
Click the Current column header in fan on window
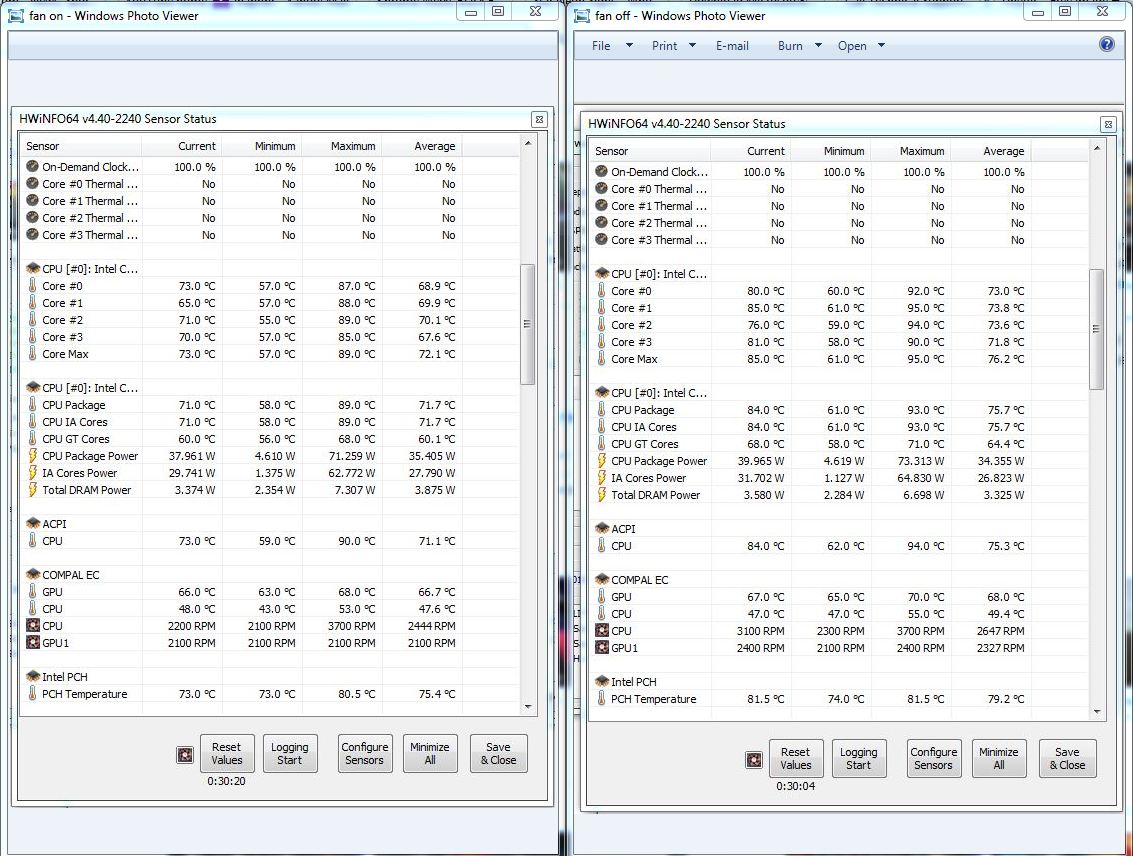coord(182,146)
